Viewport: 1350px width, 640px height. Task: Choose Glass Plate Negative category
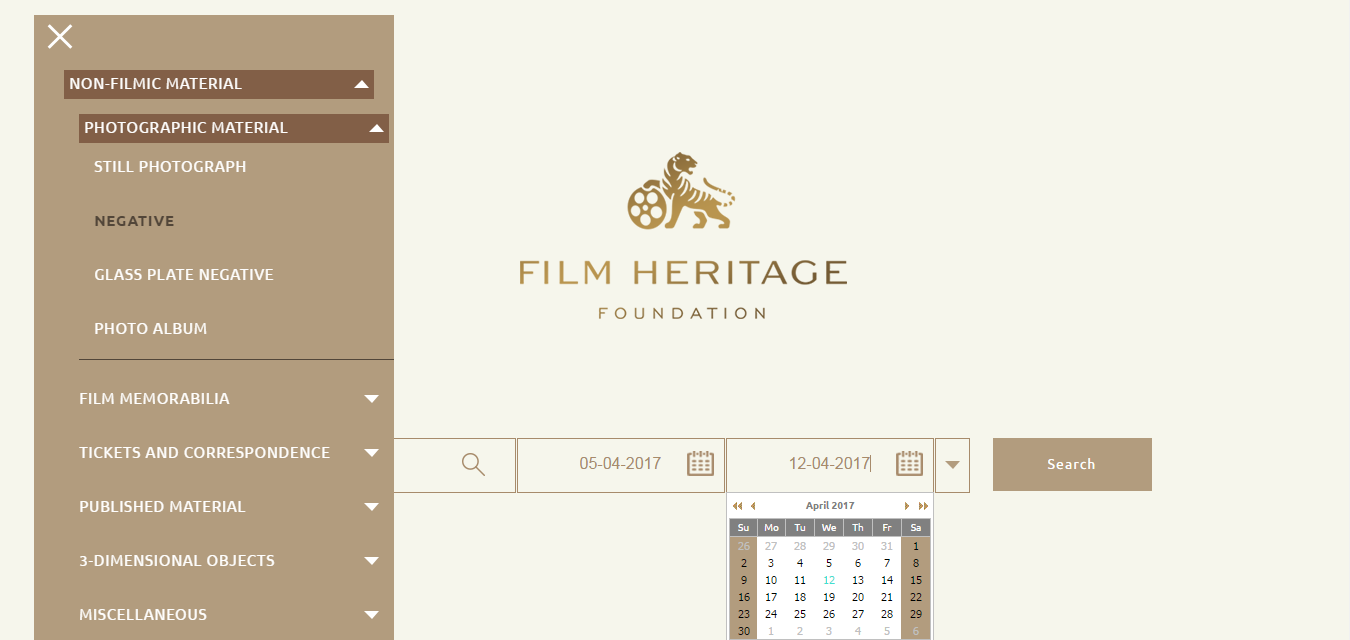point(184,275)
